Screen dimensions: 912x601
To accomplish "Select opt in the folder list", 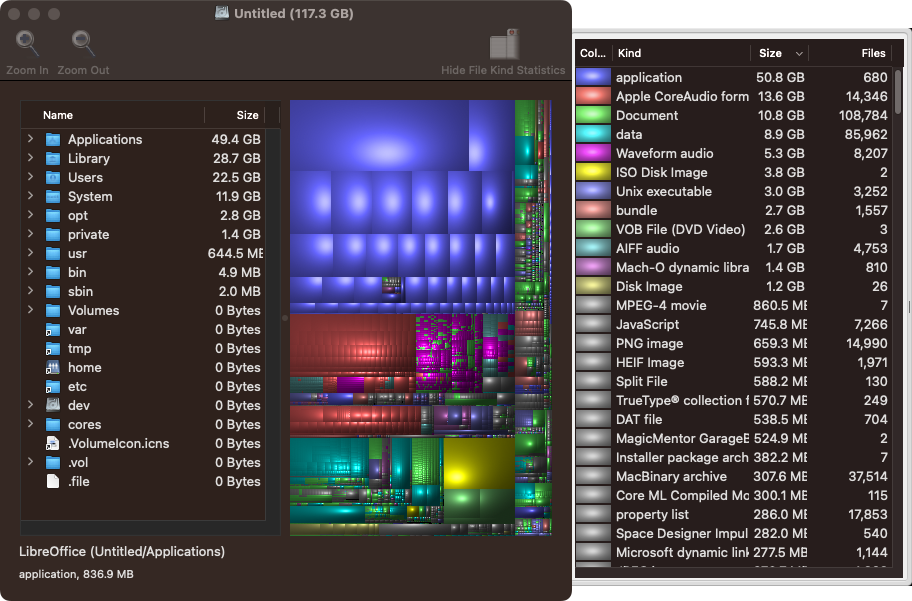I will (78, 215).
